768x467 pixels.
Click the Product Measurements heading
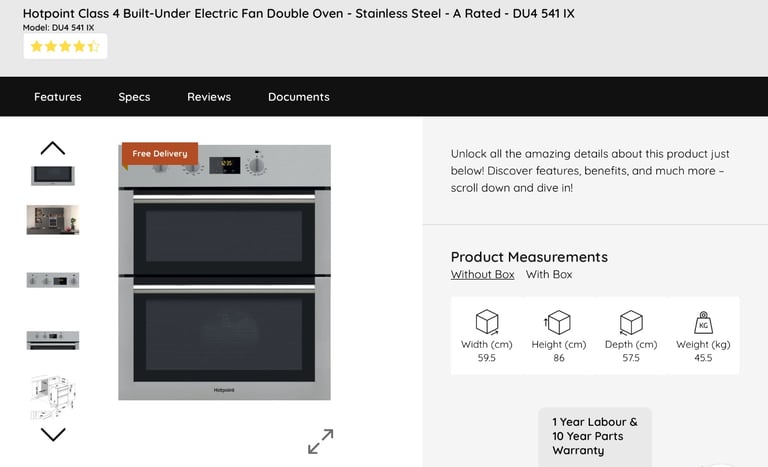point(529,257)
